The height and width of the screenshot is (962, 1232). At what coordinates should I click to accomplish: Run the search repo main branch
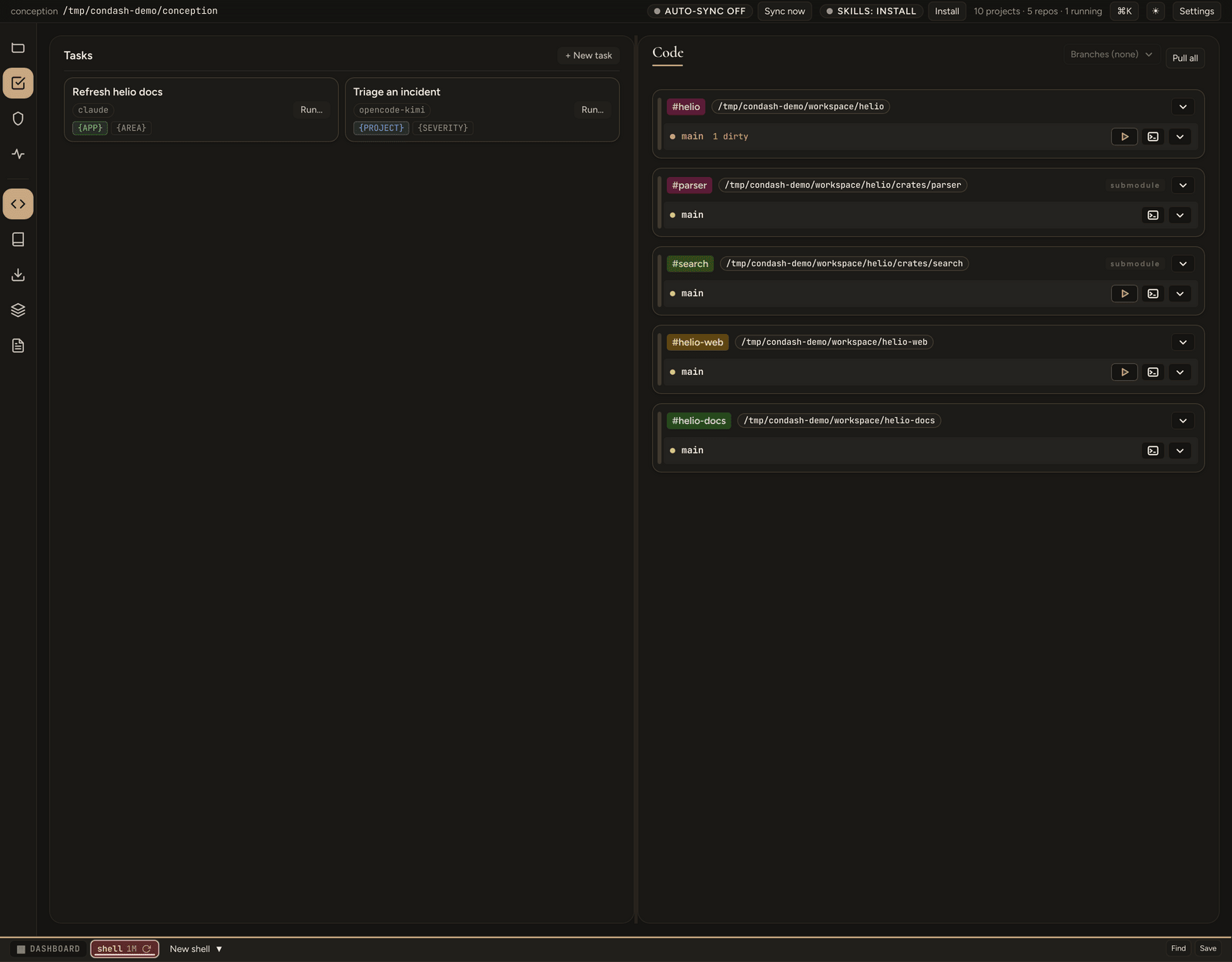(1124, 293)
